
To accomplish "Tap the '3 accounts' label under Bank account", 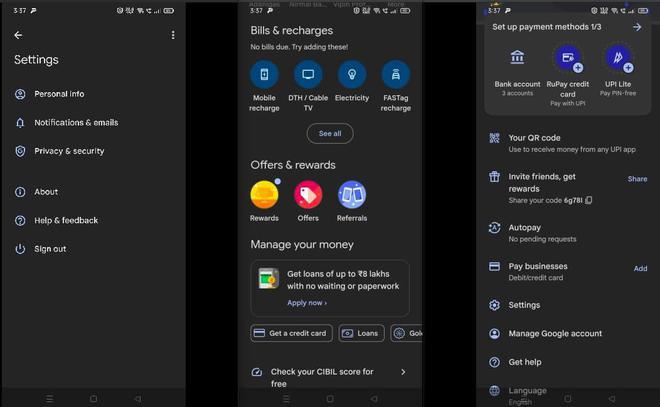I will coord(517,93).
